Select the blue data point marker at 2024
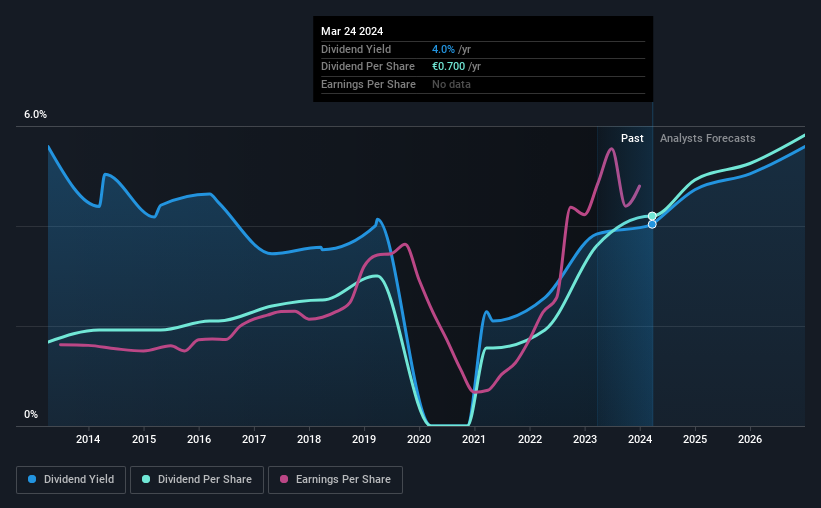Screen dimensions: 821x508 pyautogui.click(x=652, y=224)
